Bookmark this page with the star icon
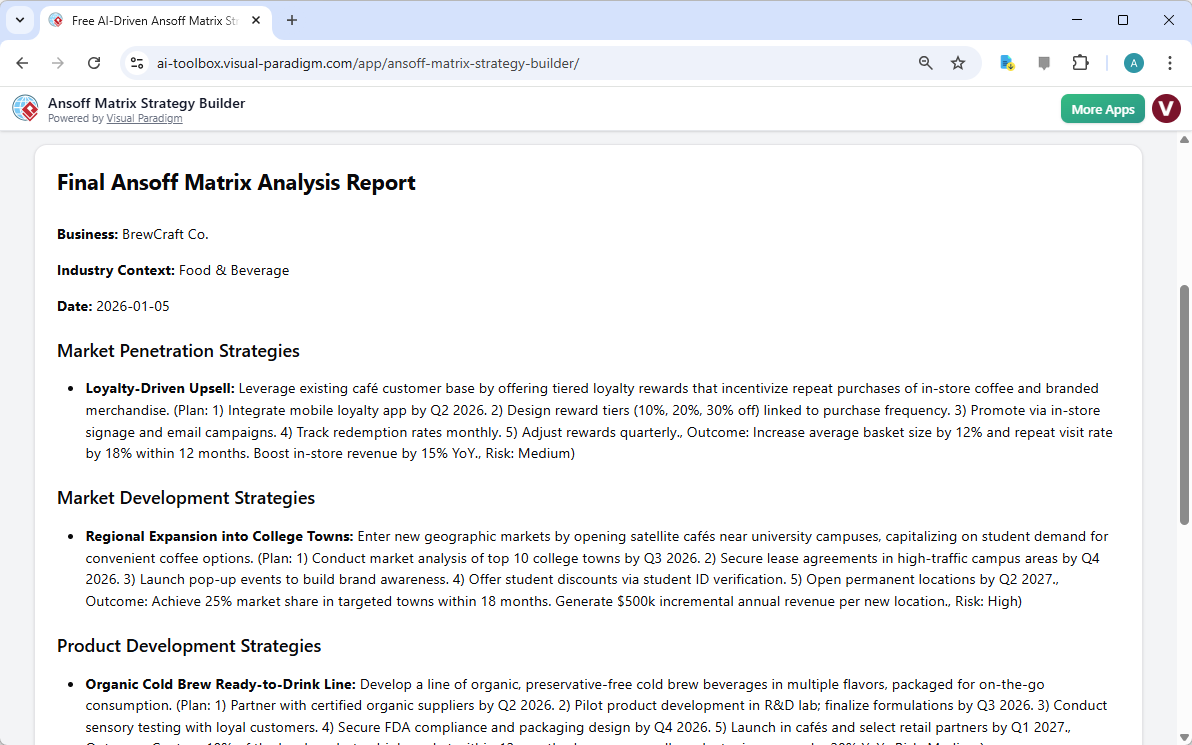The width and height of the screenshot is (1192, 745). click(x=958, y=63)
